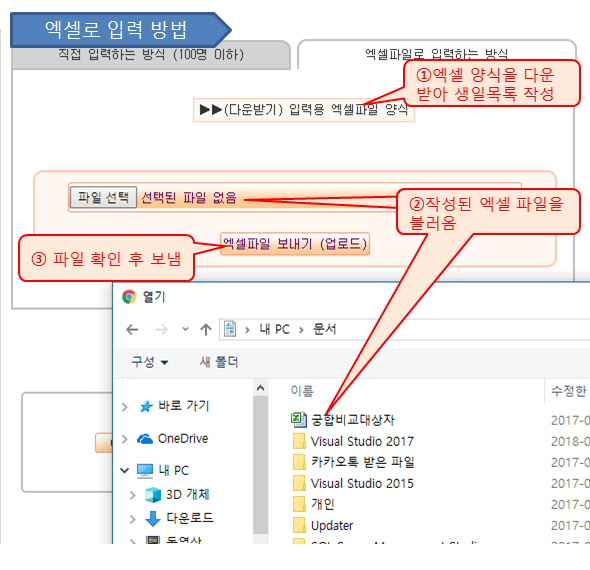The height and width of the screenshot is (570, 590).
Task: Click folder icon of Updater
Action: coord(300,525)
